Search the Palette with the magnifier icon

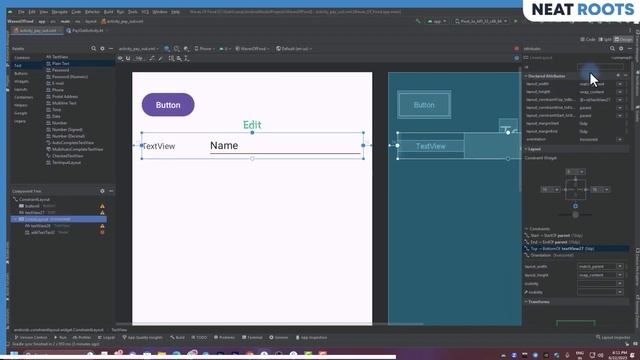[93, 49]
